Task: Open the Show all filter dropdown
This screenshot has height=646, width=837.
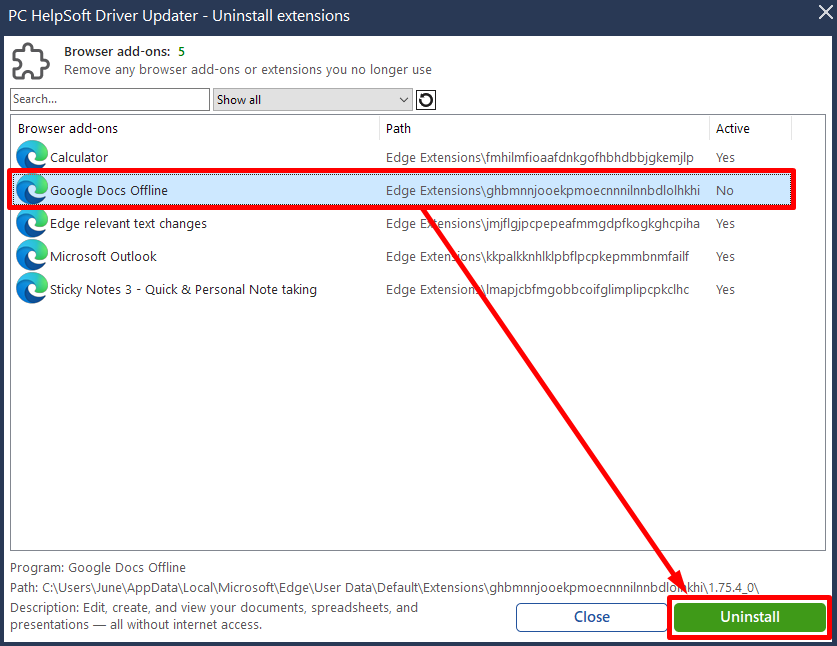Action: click(x=312, y=100)
